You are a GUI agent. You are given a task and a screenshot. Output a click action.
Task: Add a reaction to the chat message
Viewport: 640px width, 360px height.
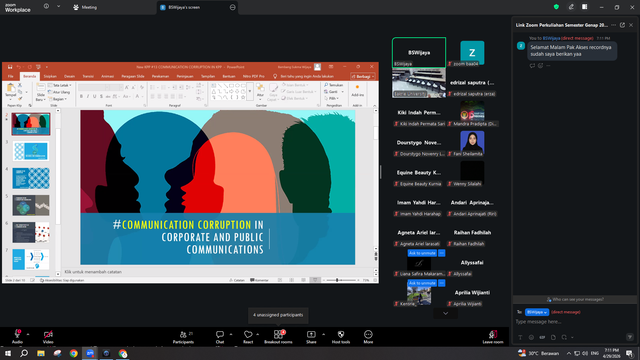pyautogui.click(x=540, y=65)
